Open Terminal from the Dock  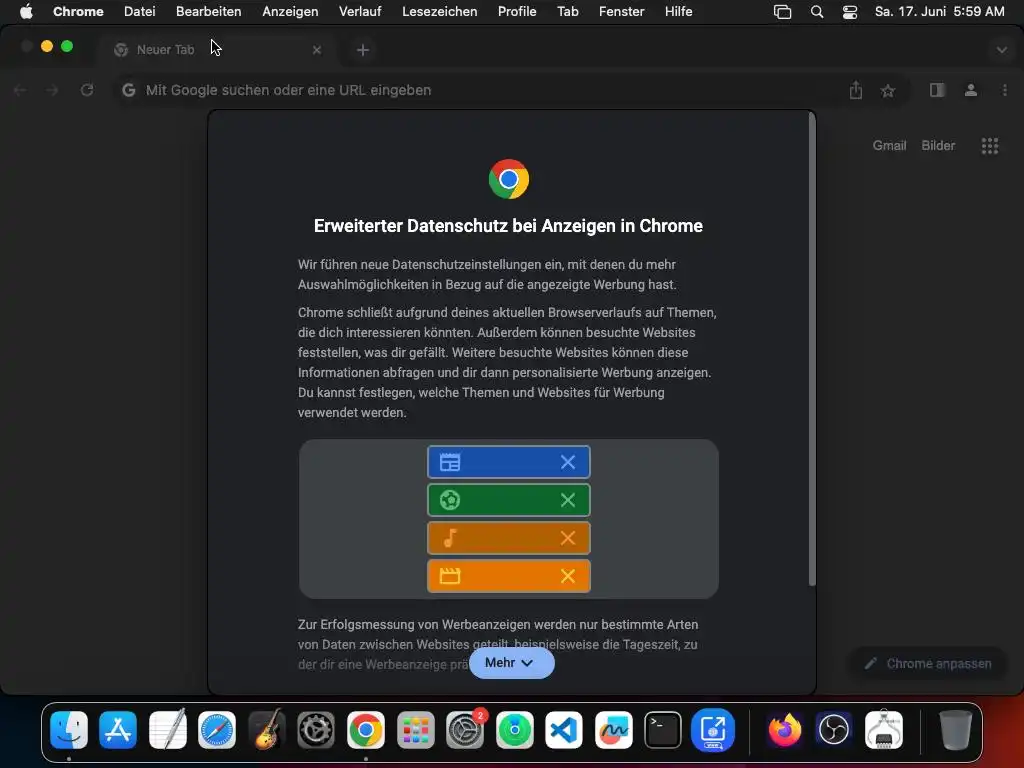point(663,729)
